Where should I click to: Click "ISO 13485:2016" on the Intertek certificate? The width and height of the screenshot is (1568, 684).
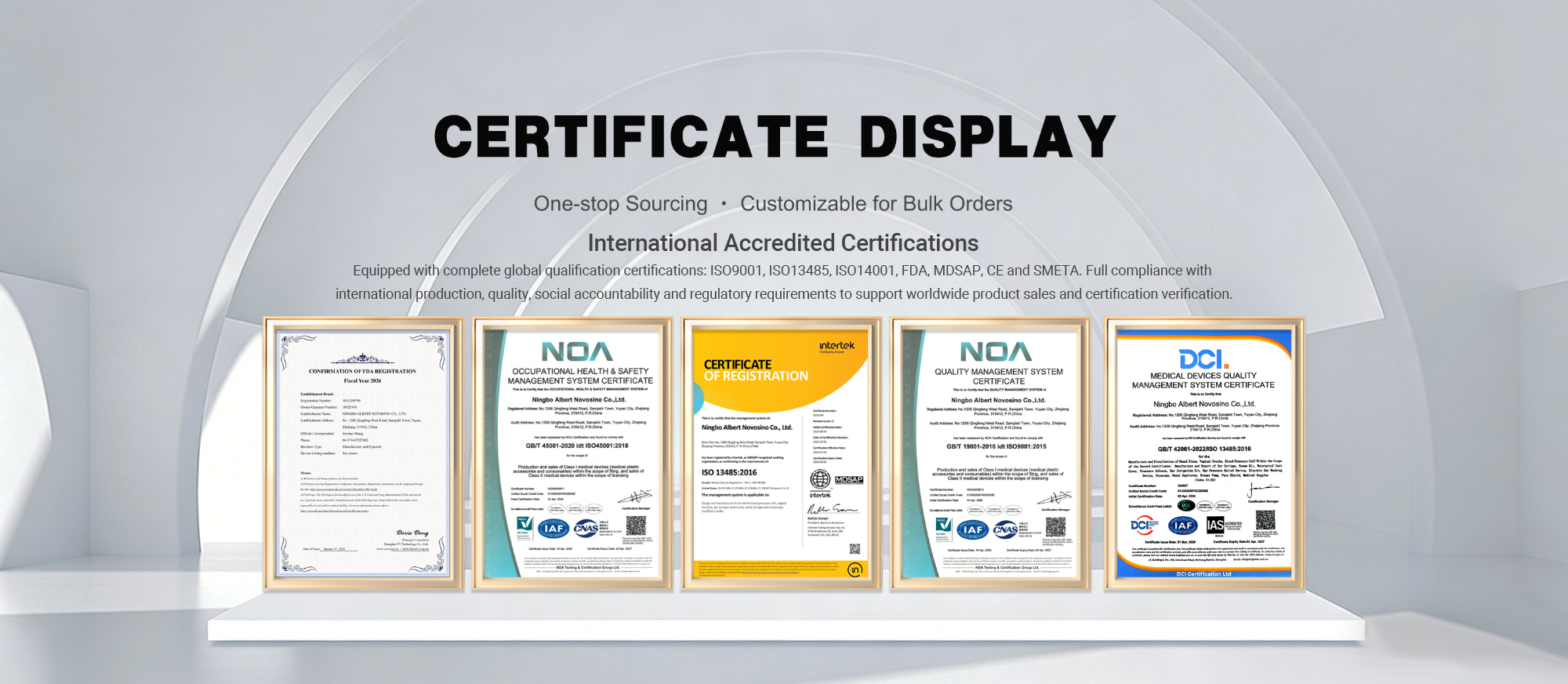pos(729,472)
